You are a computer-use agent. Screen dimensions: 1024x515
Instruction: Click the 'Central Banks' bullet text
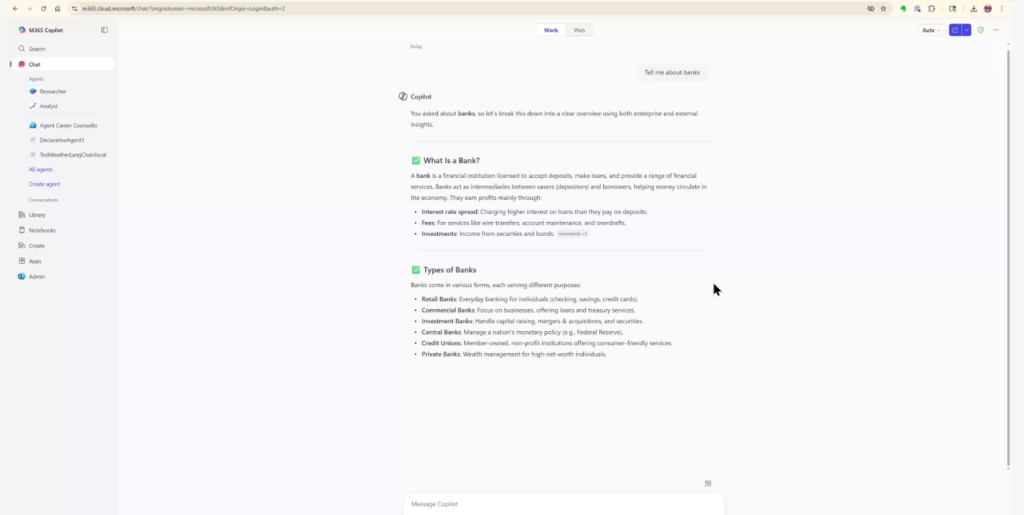(x=522, y=332)
